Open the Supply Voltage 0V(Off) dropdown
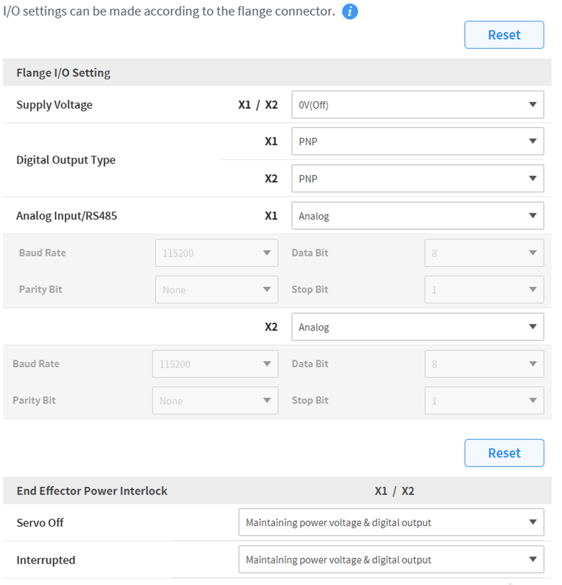 point(417,105)
